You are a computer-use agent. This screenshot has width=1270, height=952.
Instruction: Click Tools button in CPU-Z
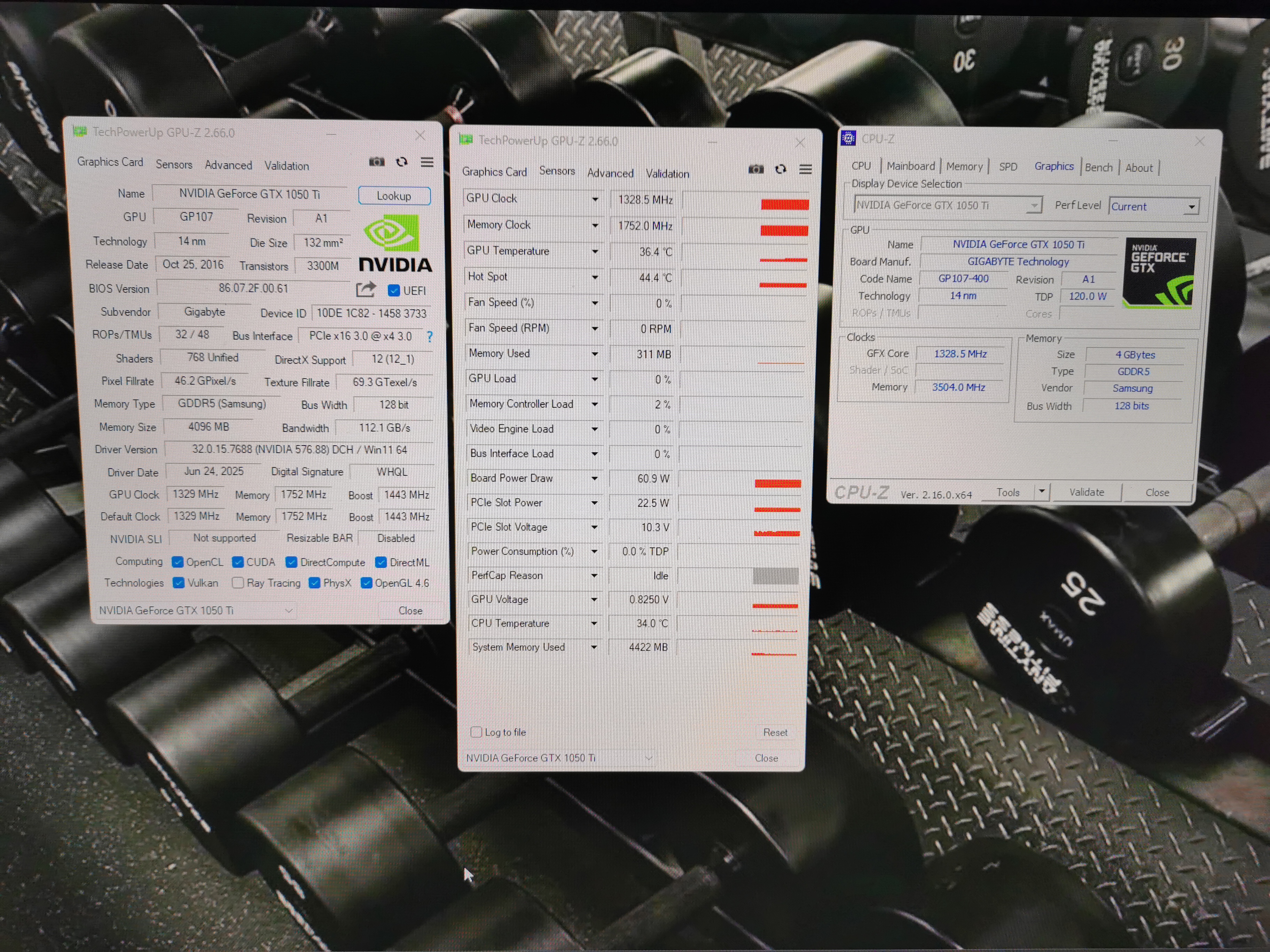point(1008,492)
